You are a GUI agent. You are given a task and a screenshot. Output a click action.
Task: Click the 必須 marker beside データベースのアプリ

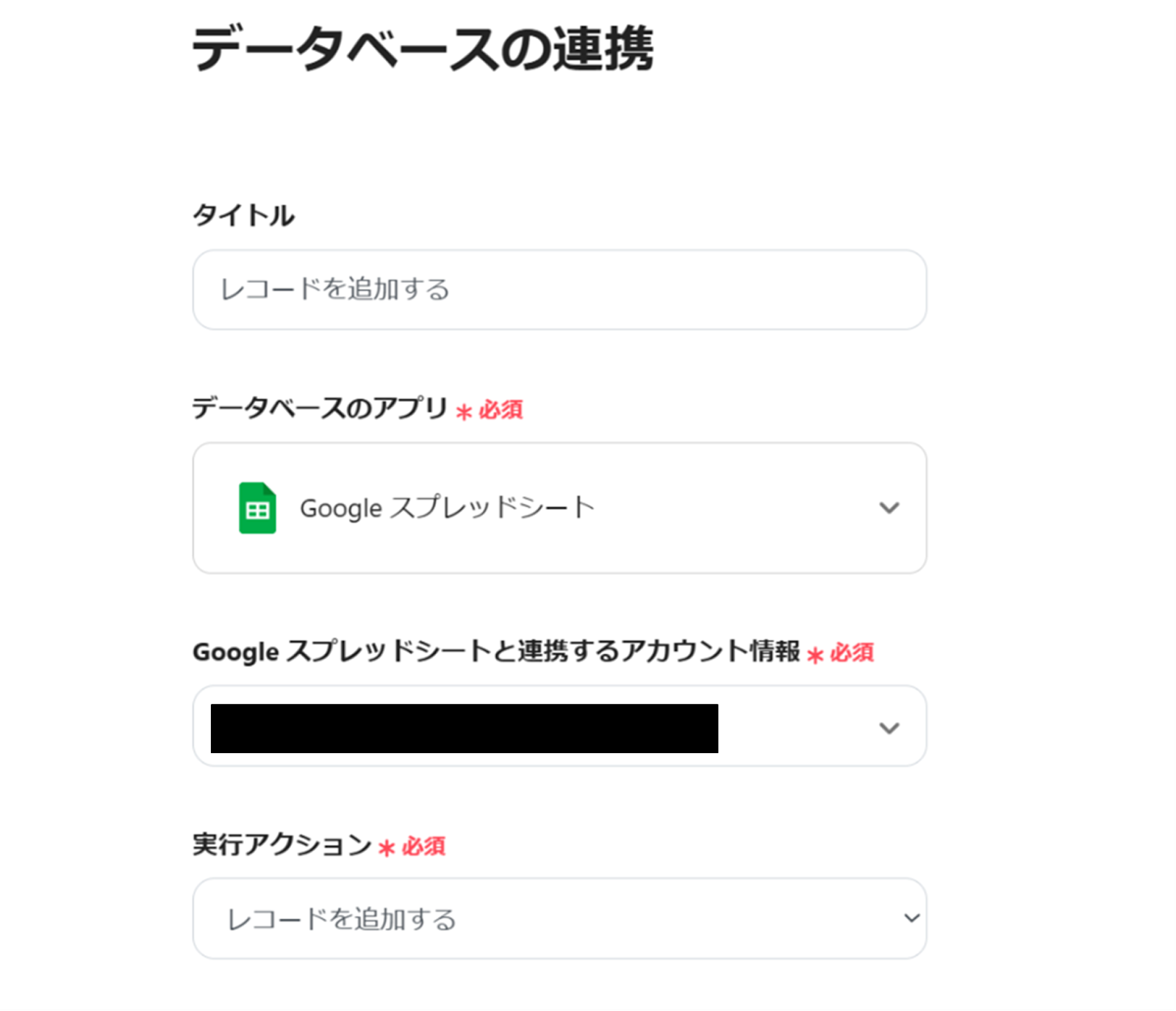(501, 410)
